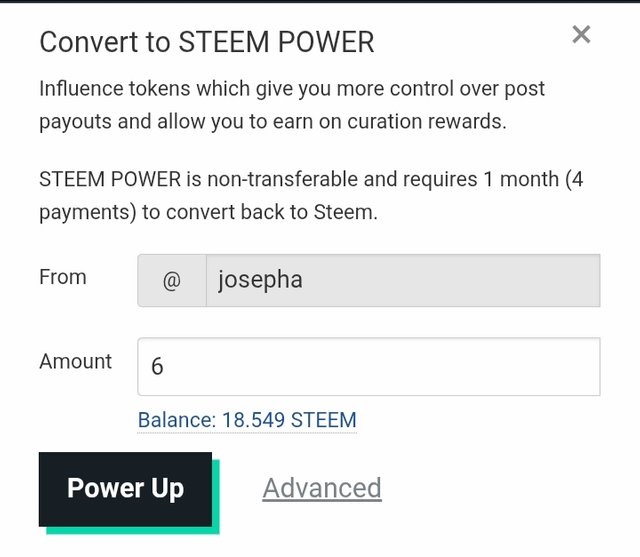Screen dimensions: 640x557
Task: Click the word STEEM in the balance link
Action: point(324,420)
